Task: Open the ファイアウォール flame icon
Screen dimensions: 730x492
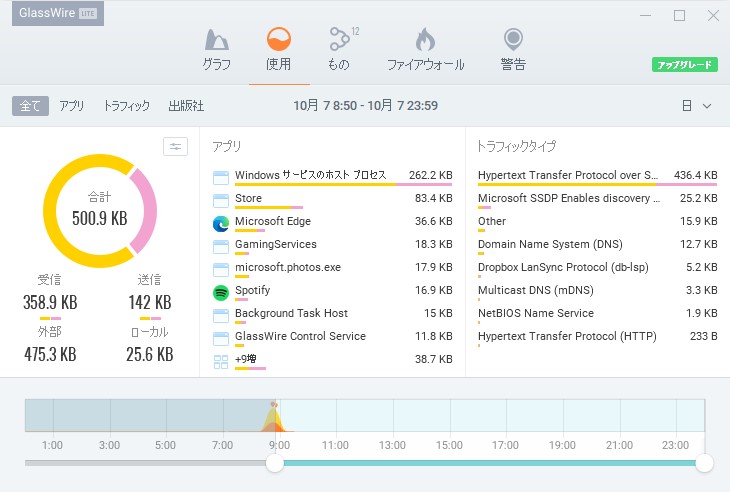Action: (x=425, y=39)
